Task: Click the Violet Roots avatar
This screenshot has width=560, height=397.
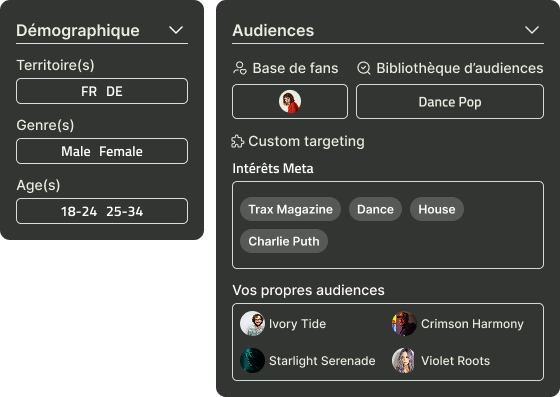Action: click(x=404, y=360)
